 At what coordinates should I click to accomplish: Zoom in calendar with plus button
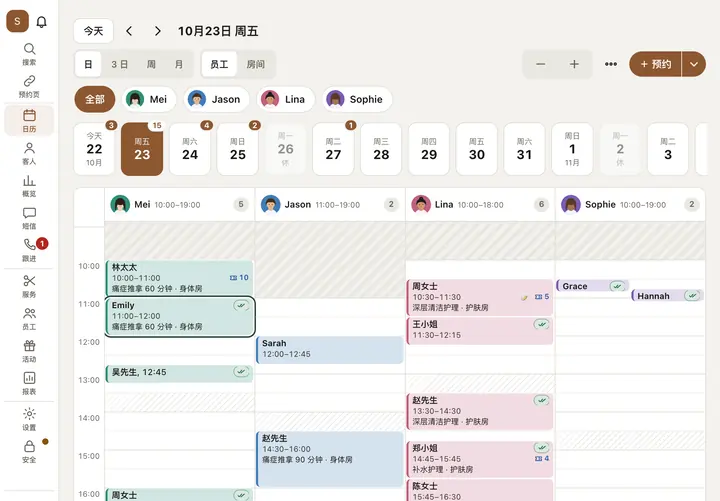(x=574, y=64)
